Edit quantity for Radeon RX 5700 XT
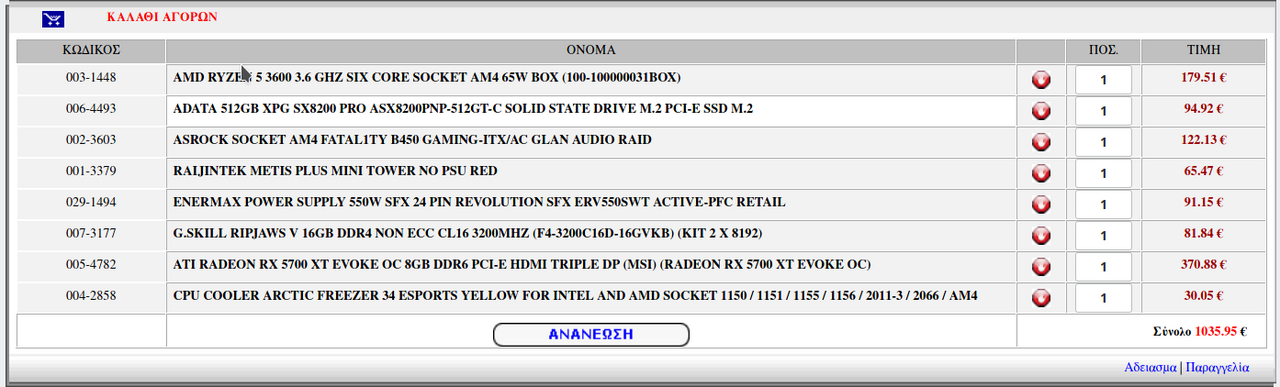1280x387 pixels. tap(1104, 267)
